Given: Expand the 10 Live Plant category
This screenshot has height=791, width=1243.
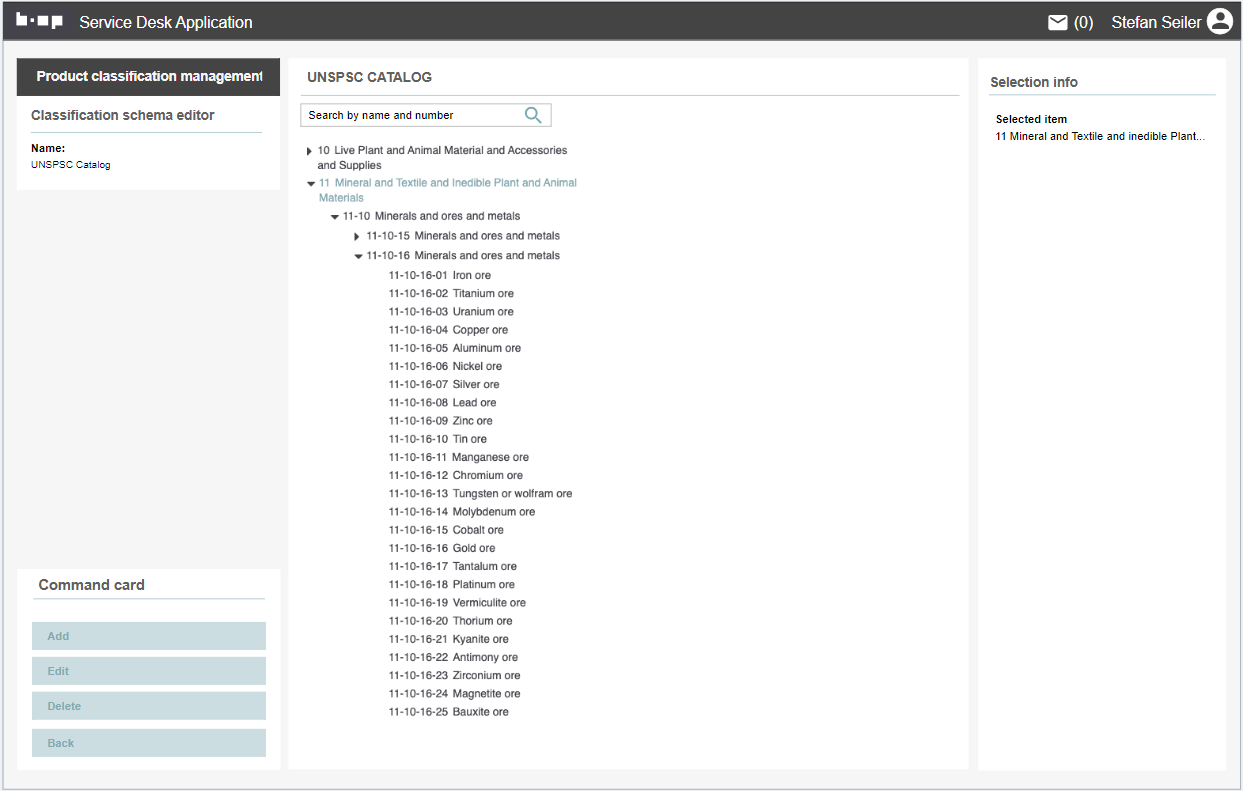Looking at the screenshot, I should click(x=309, y=151).
